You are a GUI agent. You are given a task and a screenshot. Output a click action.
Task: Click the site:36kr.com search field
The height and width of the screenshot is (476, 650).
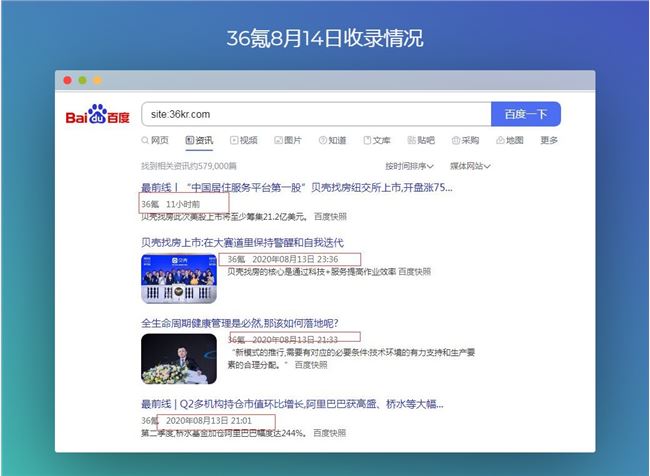point(316,114)
